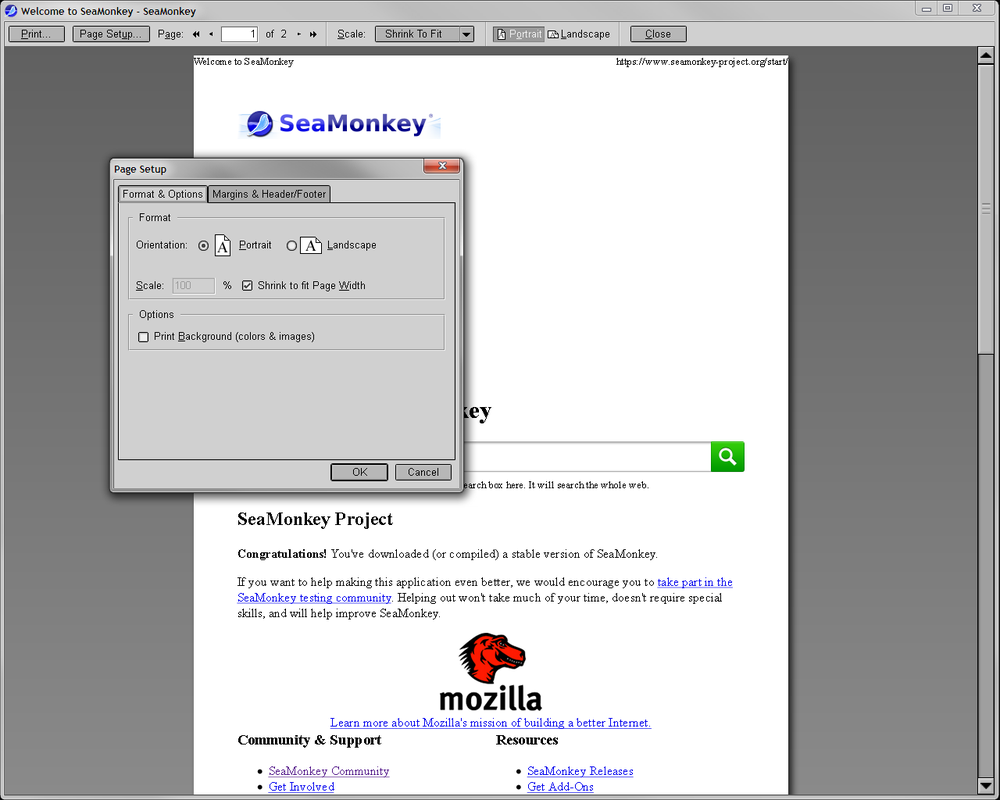Viewport: 1000px width, 800px height.
Task: Open the SeaMonkey testing community link
Action: coord(314,598)
